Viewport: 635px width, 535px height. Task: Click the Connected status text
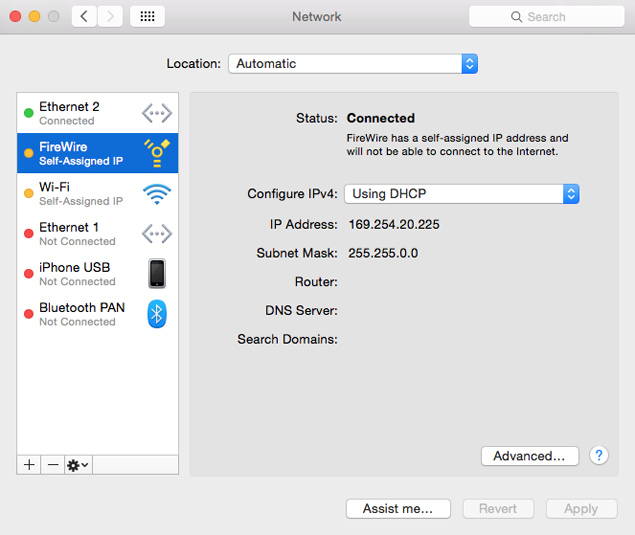pyautogui.click(x=381, y=118)
